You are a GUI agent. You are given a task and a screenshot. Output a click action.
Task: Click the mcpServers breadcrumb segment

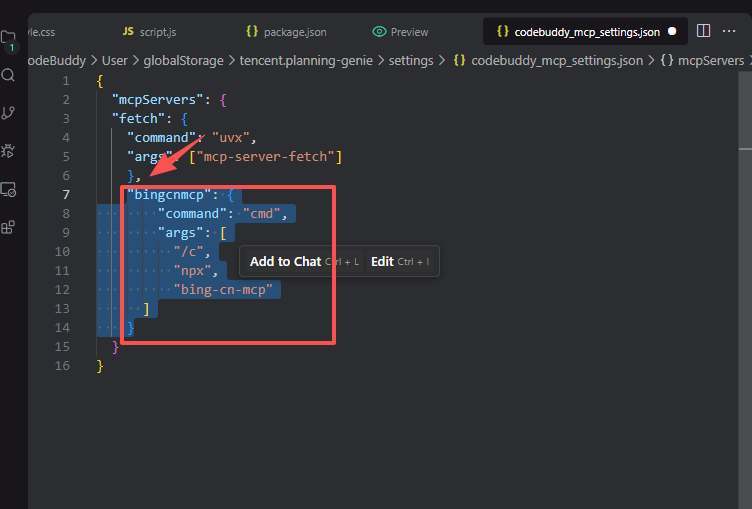711,60
